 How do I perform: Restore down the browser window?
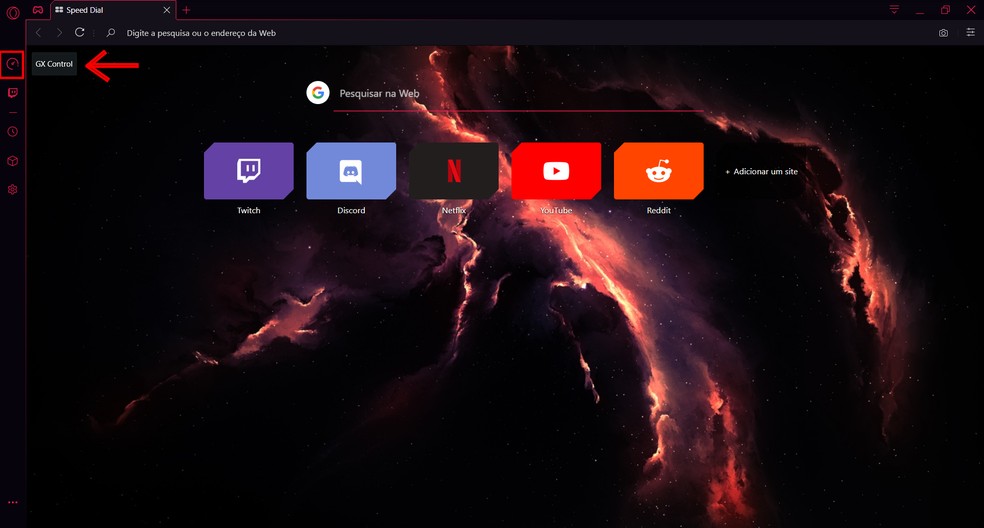pyautogui.click(x=945, y=9)
